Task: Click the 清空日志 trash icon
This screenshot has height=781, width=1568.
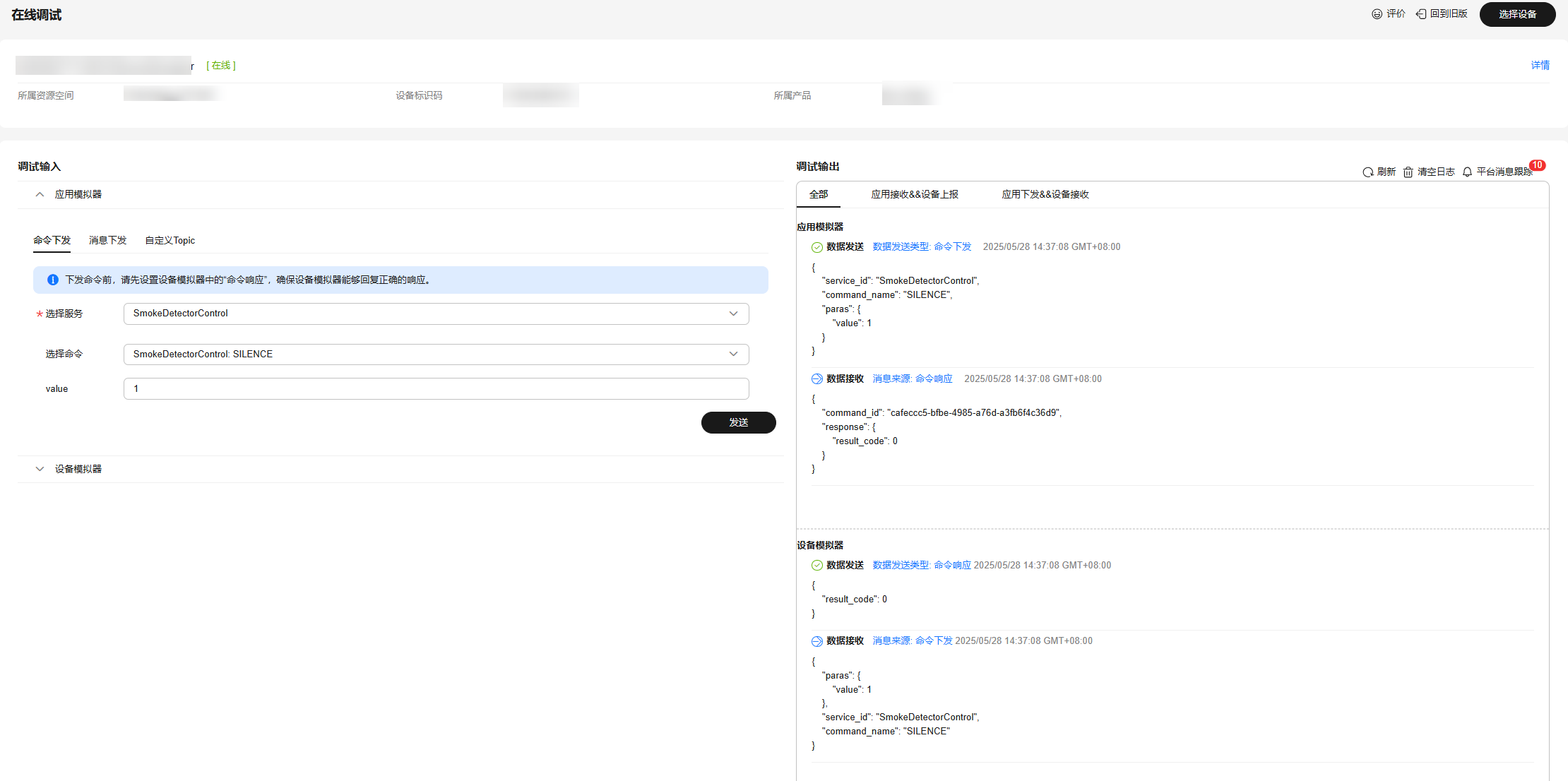Action: (1408, 172)
